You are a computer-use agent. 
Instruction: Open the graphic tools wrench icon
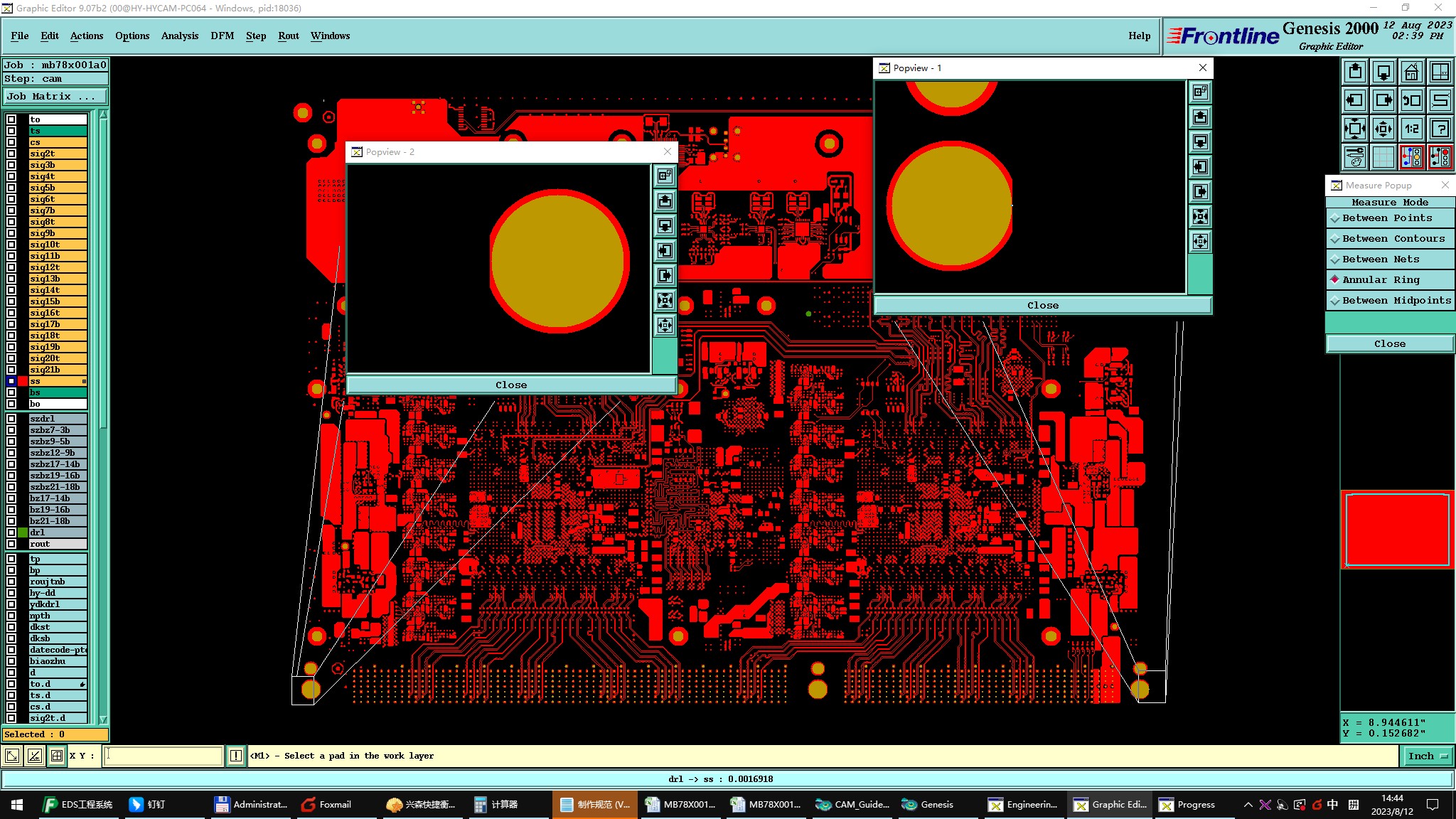(1355, 156)
